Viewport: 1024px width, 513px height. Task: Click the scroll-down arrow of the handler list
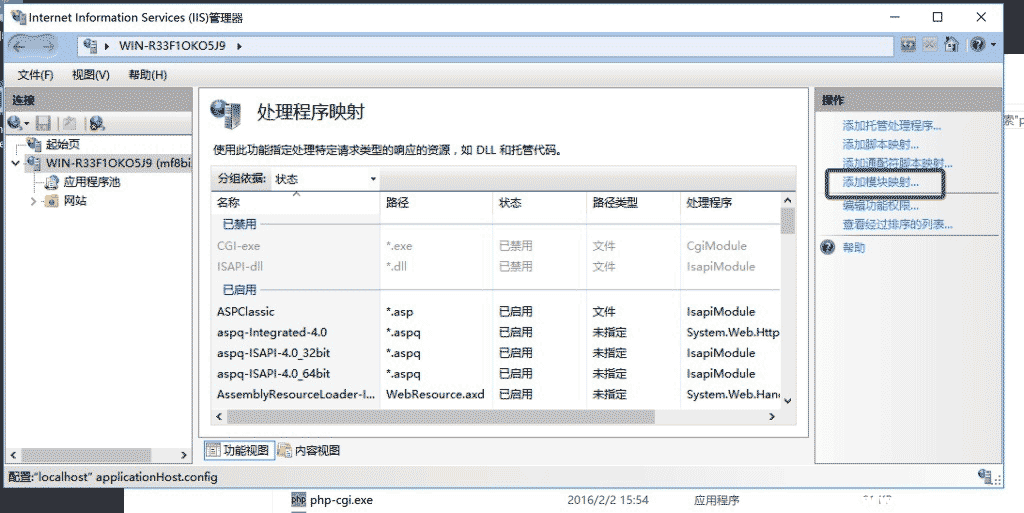pyautogui.click(x=788, y=401)
